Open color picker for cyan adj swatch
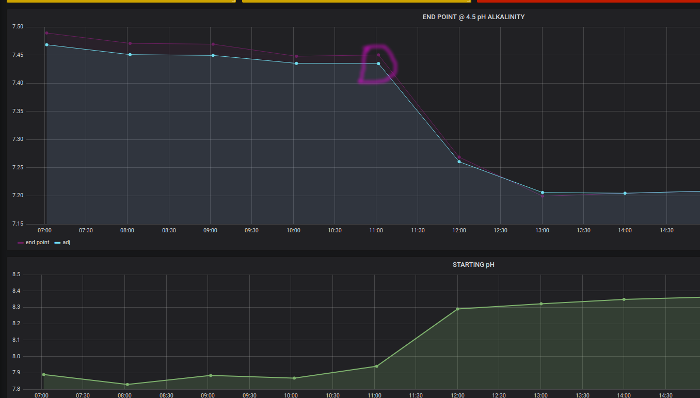This screenshot has height=398, width=700. pos(57,243)
